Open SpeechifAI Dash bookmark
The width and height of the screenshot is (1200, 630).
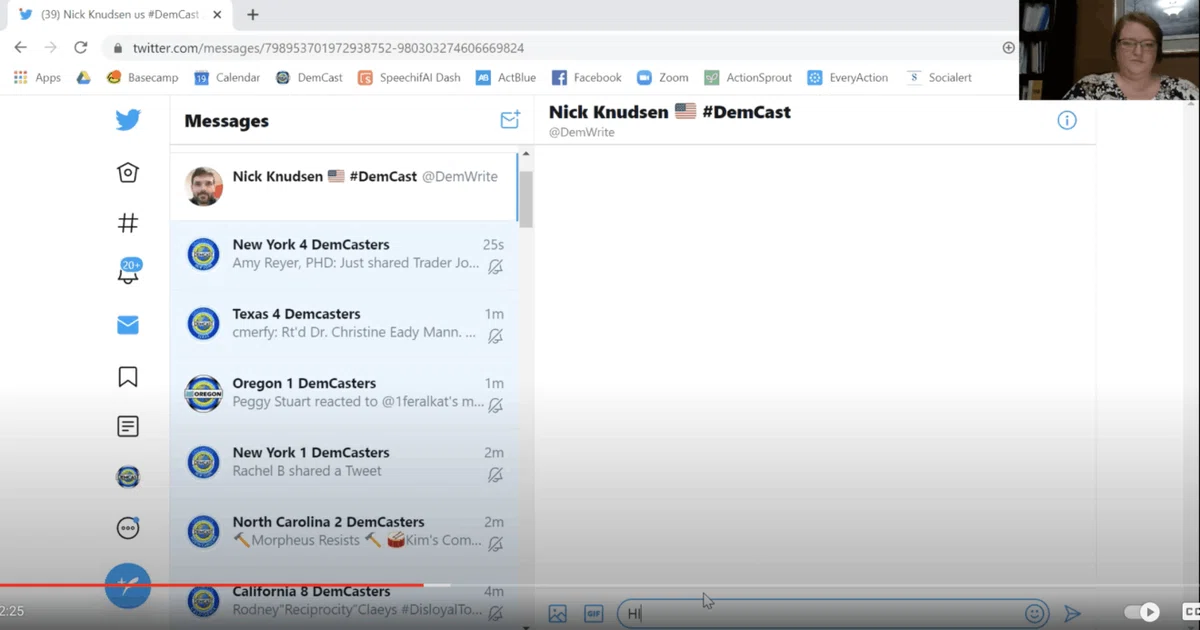410,77
